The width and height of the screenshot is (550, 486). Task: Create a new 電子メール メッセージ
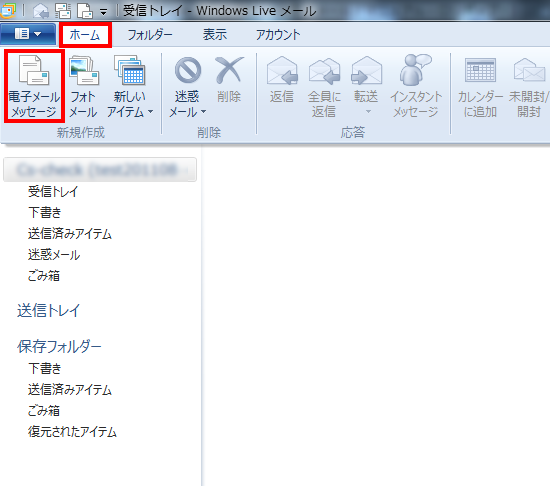click(34, 86)
